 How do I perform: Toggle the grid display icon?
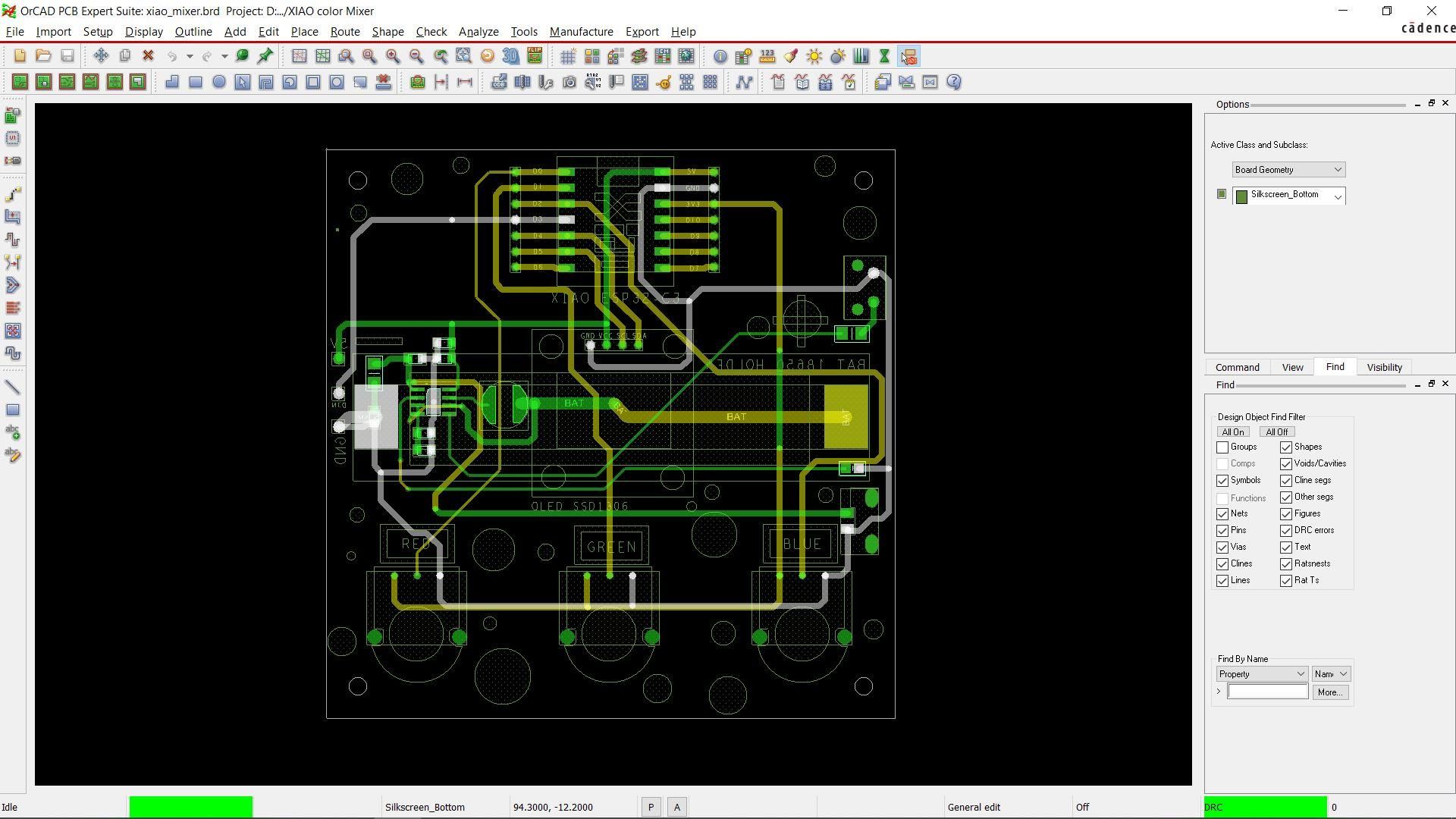click(568, 56)
